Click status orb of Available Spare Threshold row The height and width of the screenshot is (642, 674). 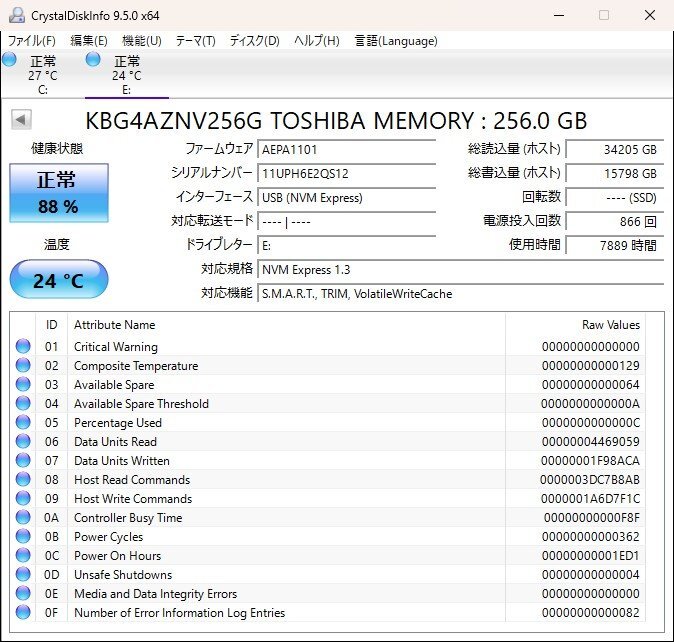click(23, 404)
